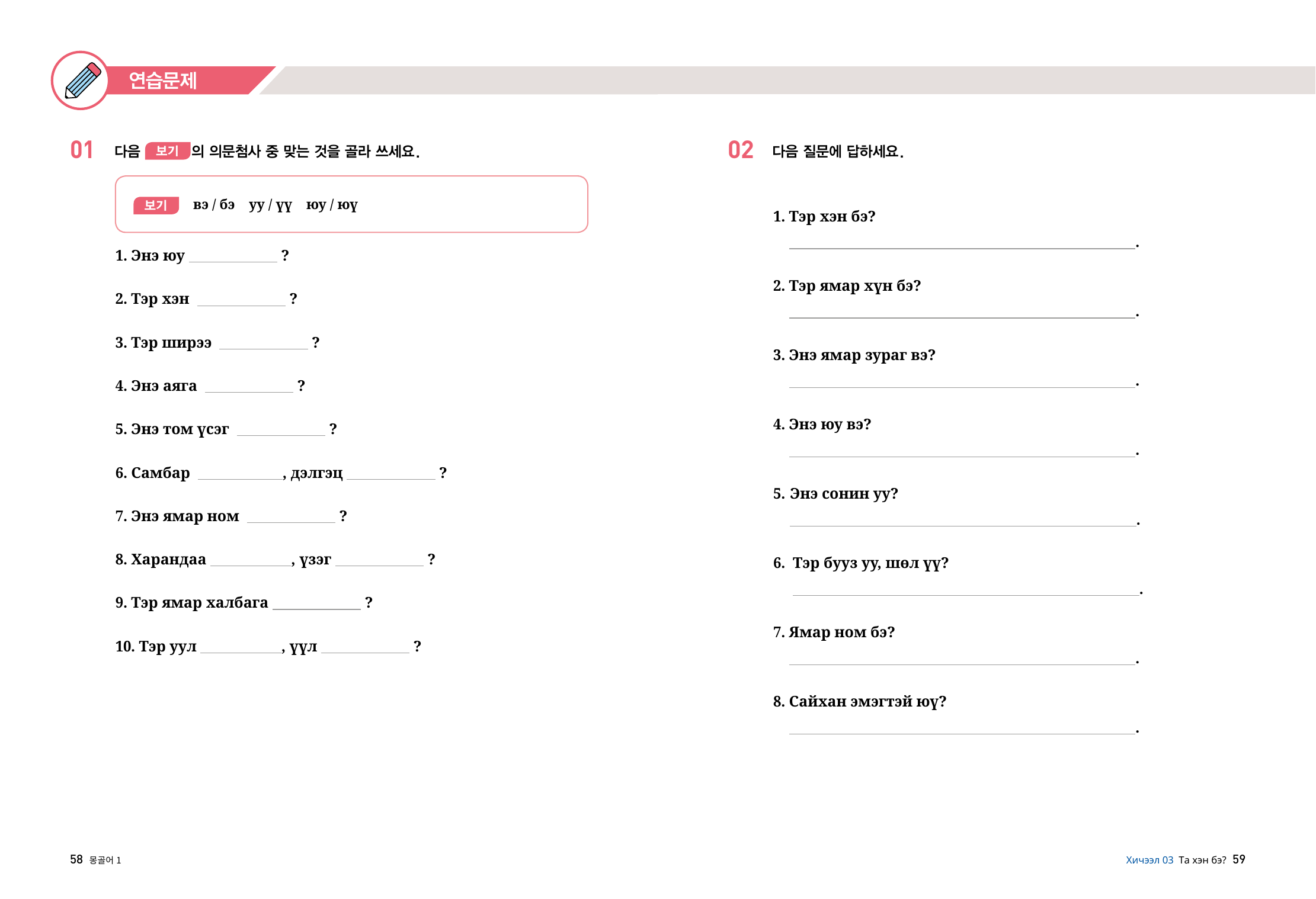Click the blank right after 'Самбар'
The image size is (1316, 899).
pyautogui.click(x=240, y=475)
